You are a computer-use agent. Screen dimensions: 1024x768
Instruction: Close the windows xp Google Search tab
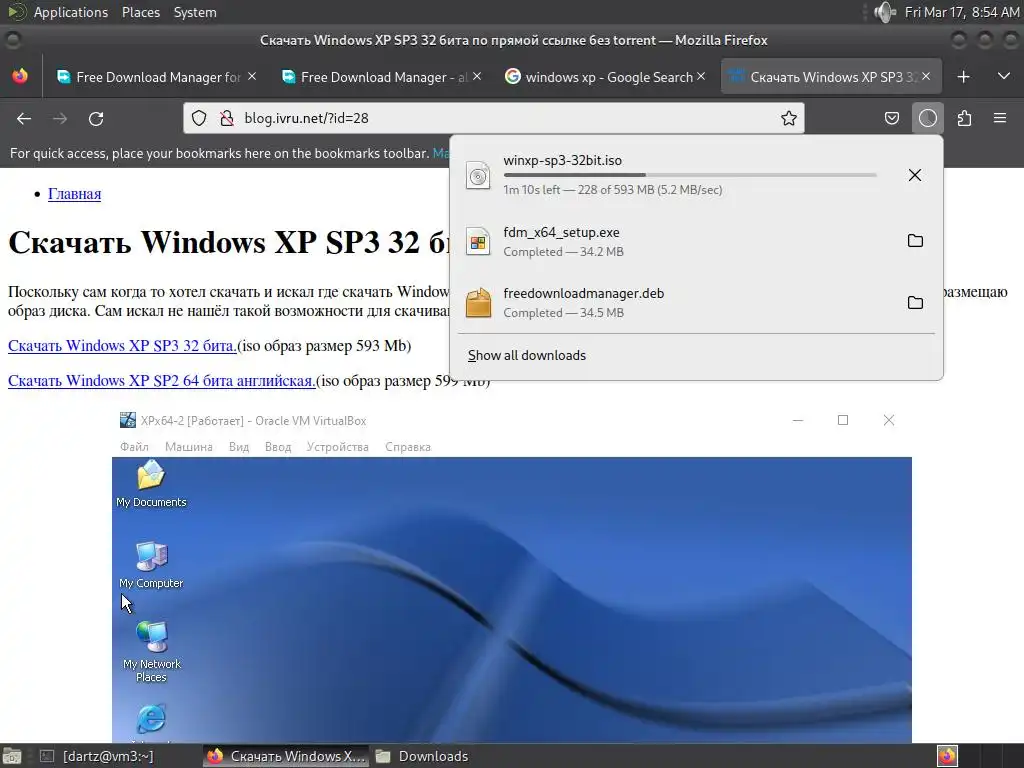tap(701, 76)
